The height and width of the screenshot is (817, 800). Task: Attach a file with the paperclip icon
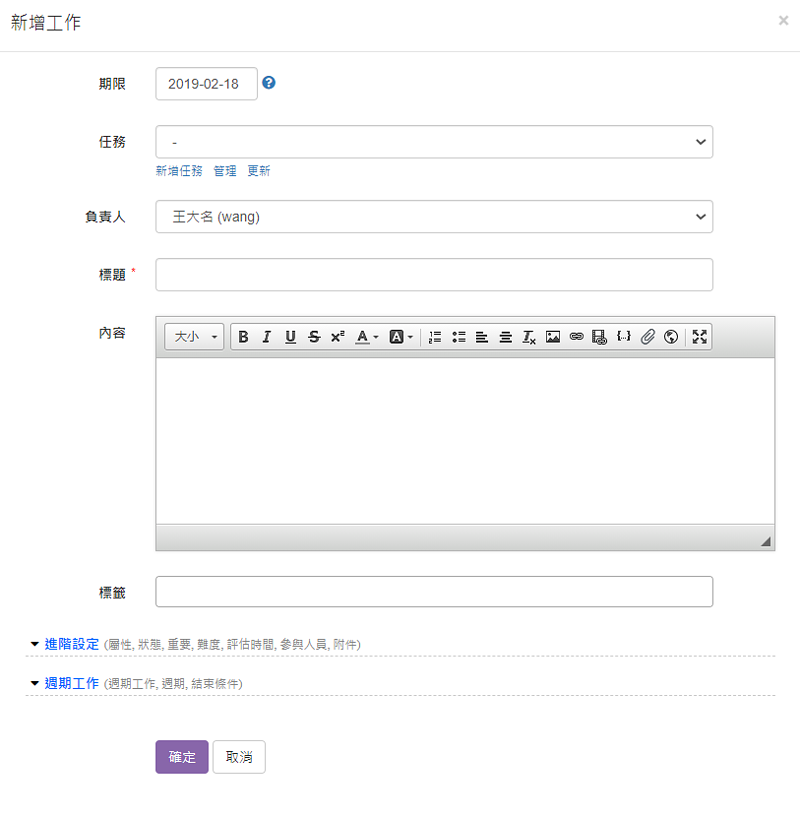[x=647, y=337]
